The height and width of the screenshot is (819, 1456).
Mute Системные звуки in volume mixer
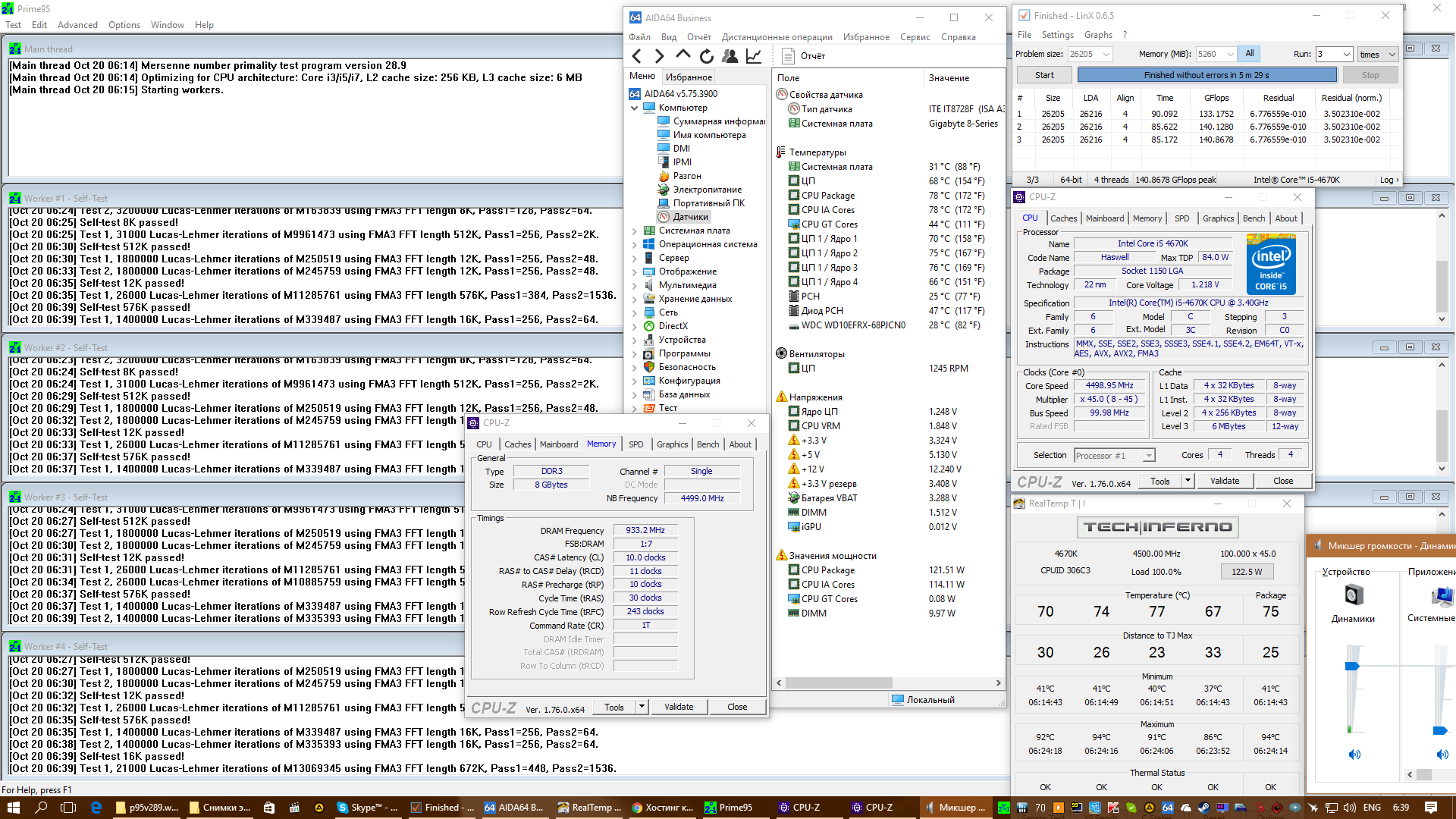tap(1442, 755)
